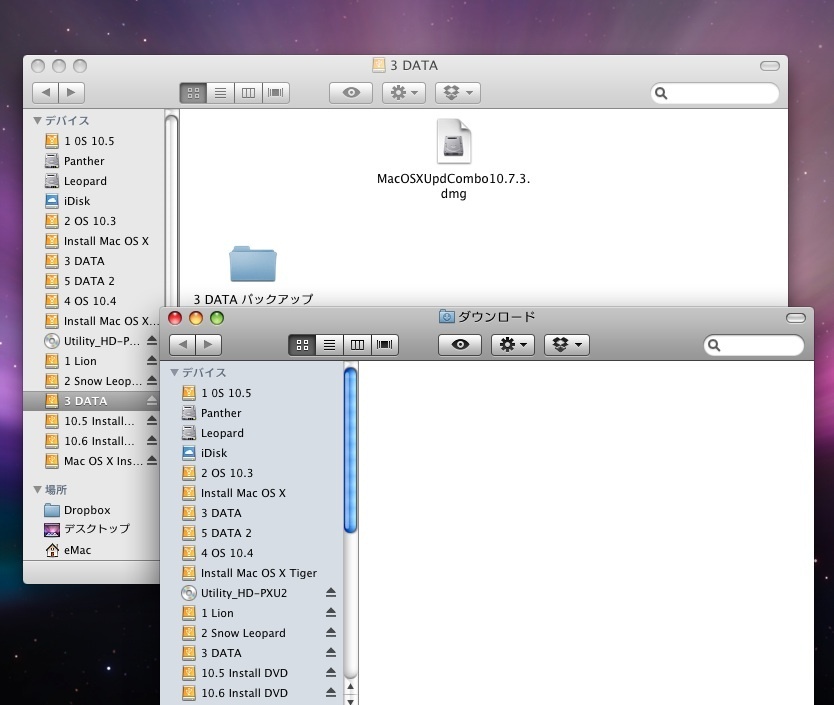Click scroll up arrow in ダウンロード sidebar
Image resolution: width=834 pixels, height=705 pixels.
point(351,686)
